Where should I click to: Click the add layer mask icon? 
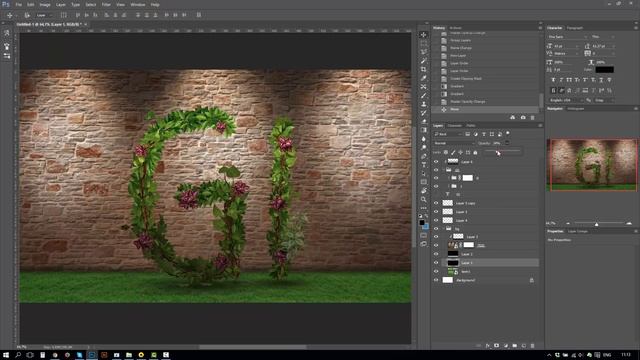coord(497,346)
